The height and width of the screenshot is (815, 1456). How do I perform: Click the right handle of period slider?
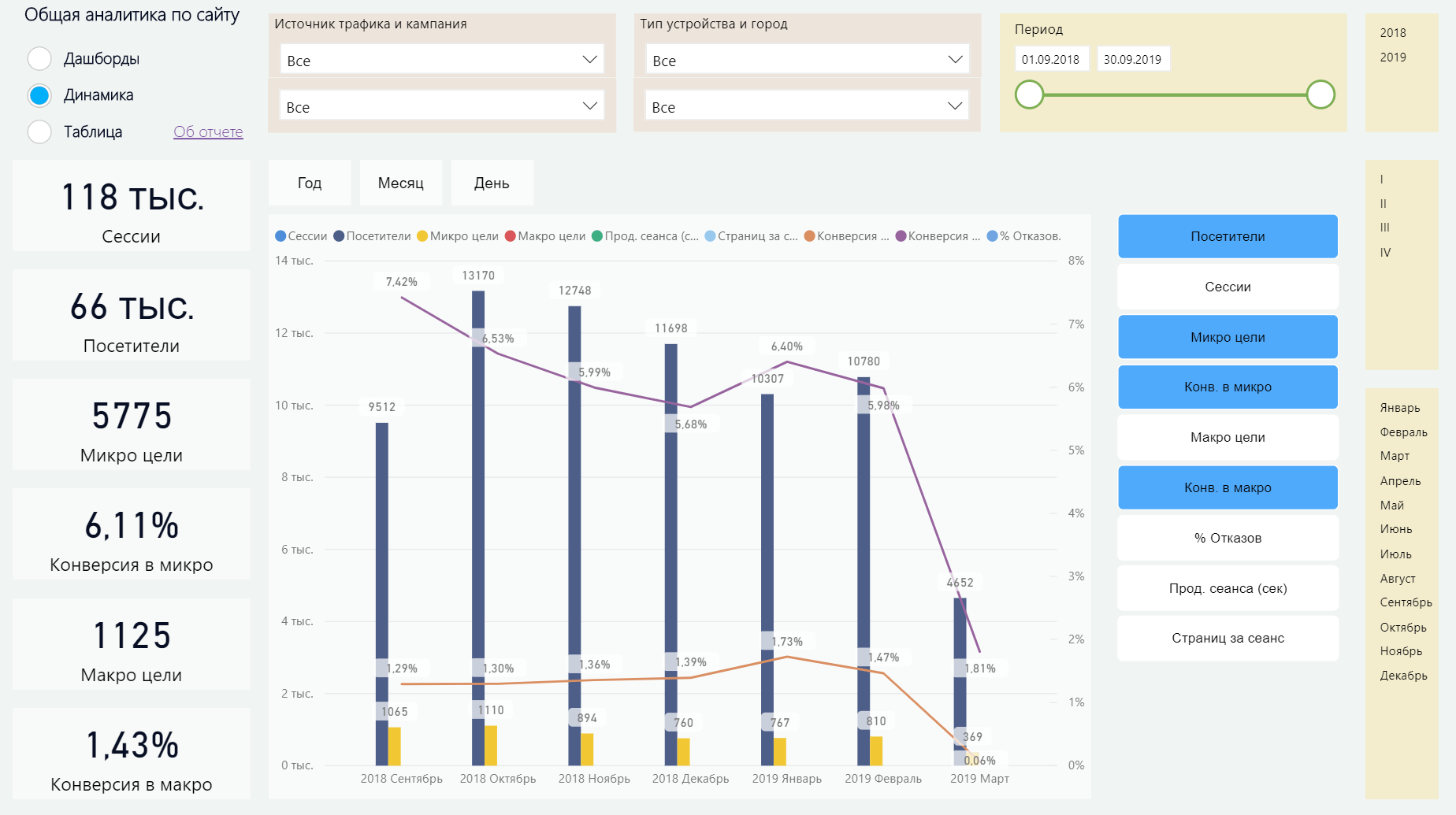point(1320,94)
